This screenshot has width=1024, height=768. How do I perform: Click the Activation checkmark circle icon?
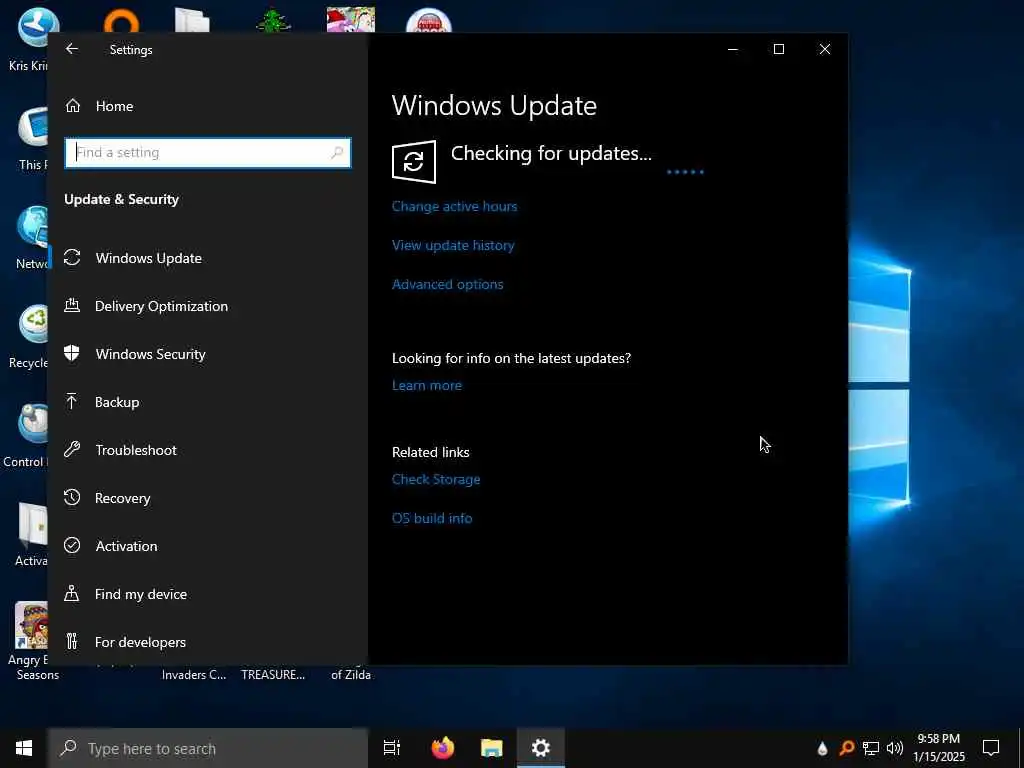tap(72, 545)
